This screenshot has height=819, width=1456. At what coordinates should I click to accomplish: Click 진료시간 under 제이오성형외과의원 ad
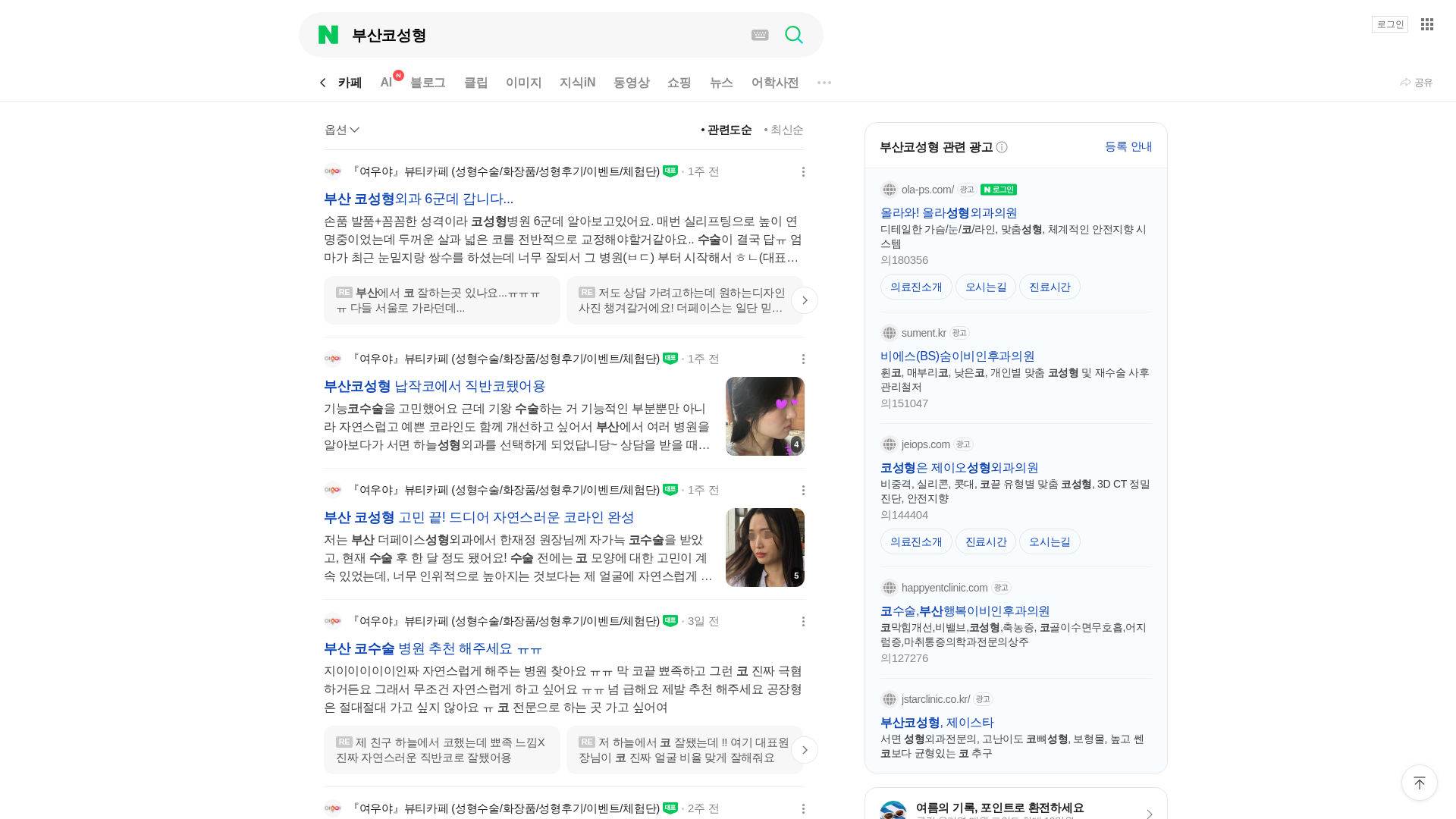coord(986,541)
